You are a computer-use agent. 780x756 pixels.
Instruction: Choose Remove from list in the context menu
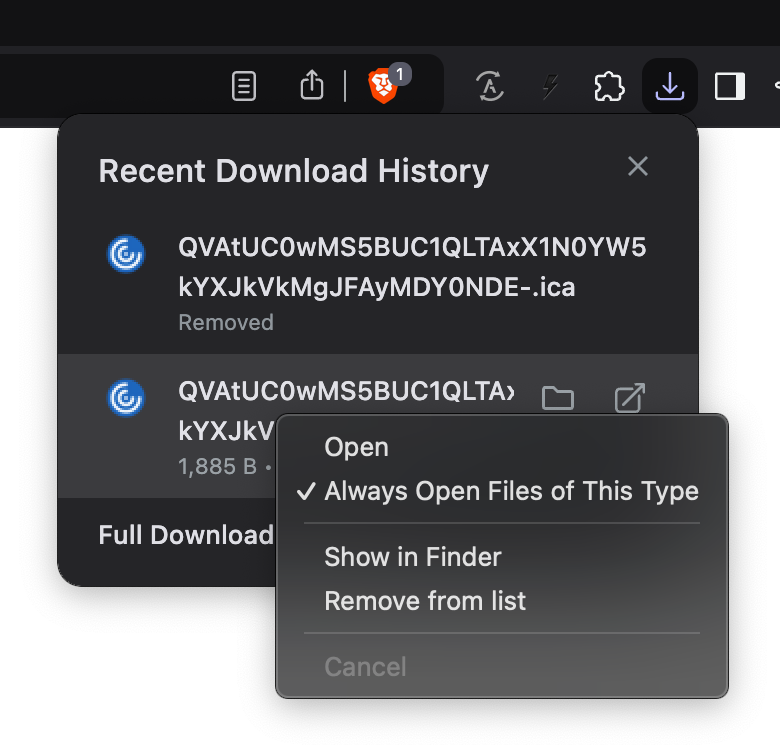425,601
